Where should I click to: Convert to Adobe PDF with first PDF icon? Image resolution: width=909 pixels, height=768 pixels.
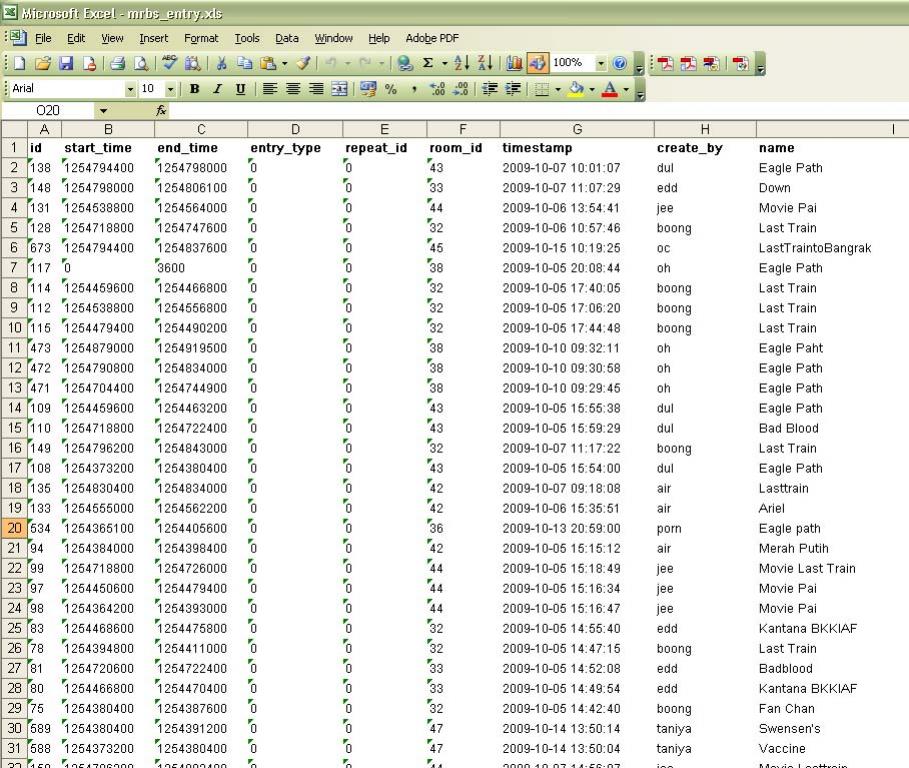tap(666, 64)
